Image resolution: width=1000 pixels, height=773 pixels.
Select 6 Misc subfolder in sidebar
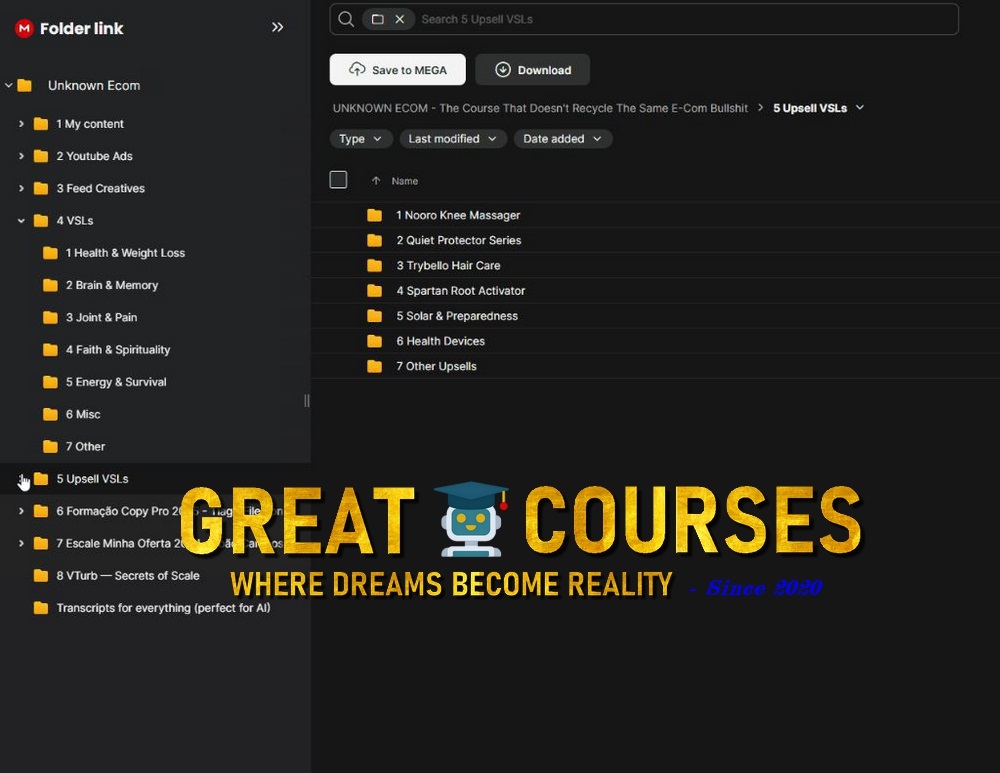[x=83, y=414]
